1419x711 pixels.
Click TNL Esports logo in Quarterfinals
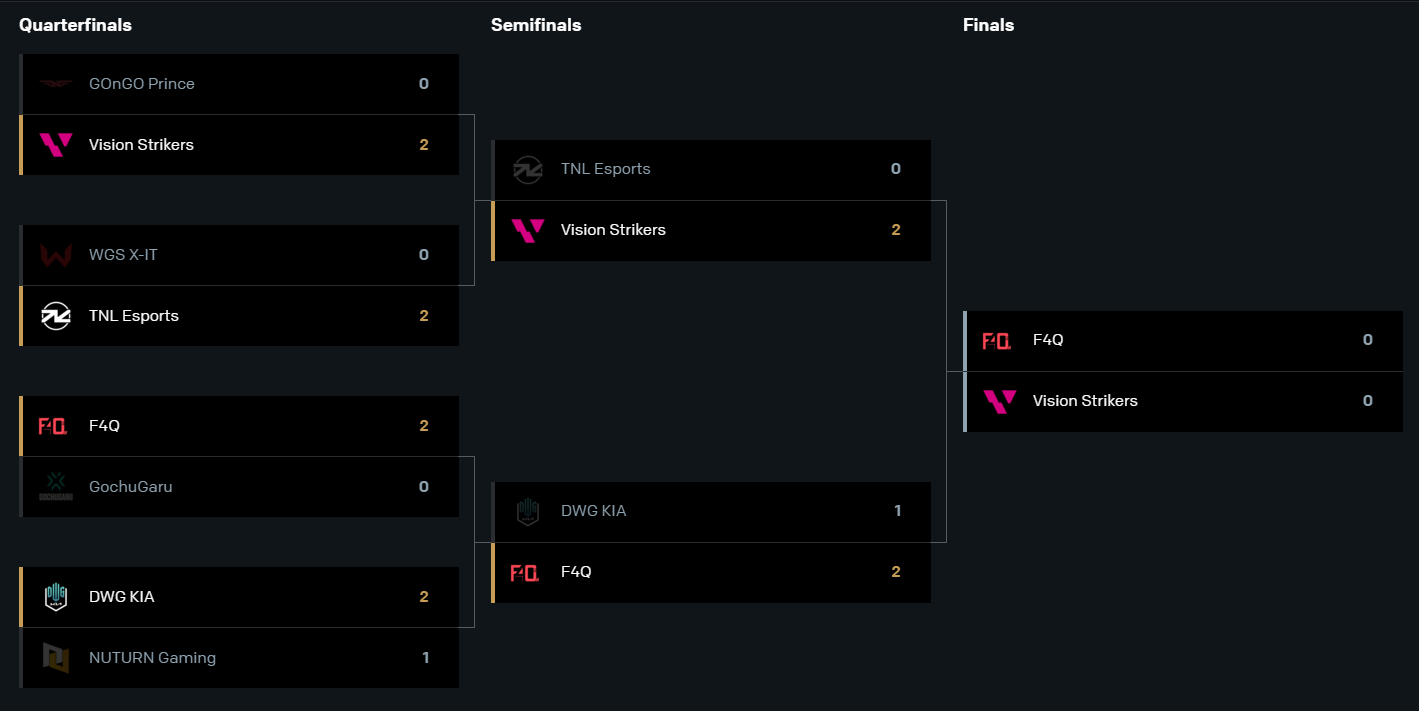pos(56,316)
